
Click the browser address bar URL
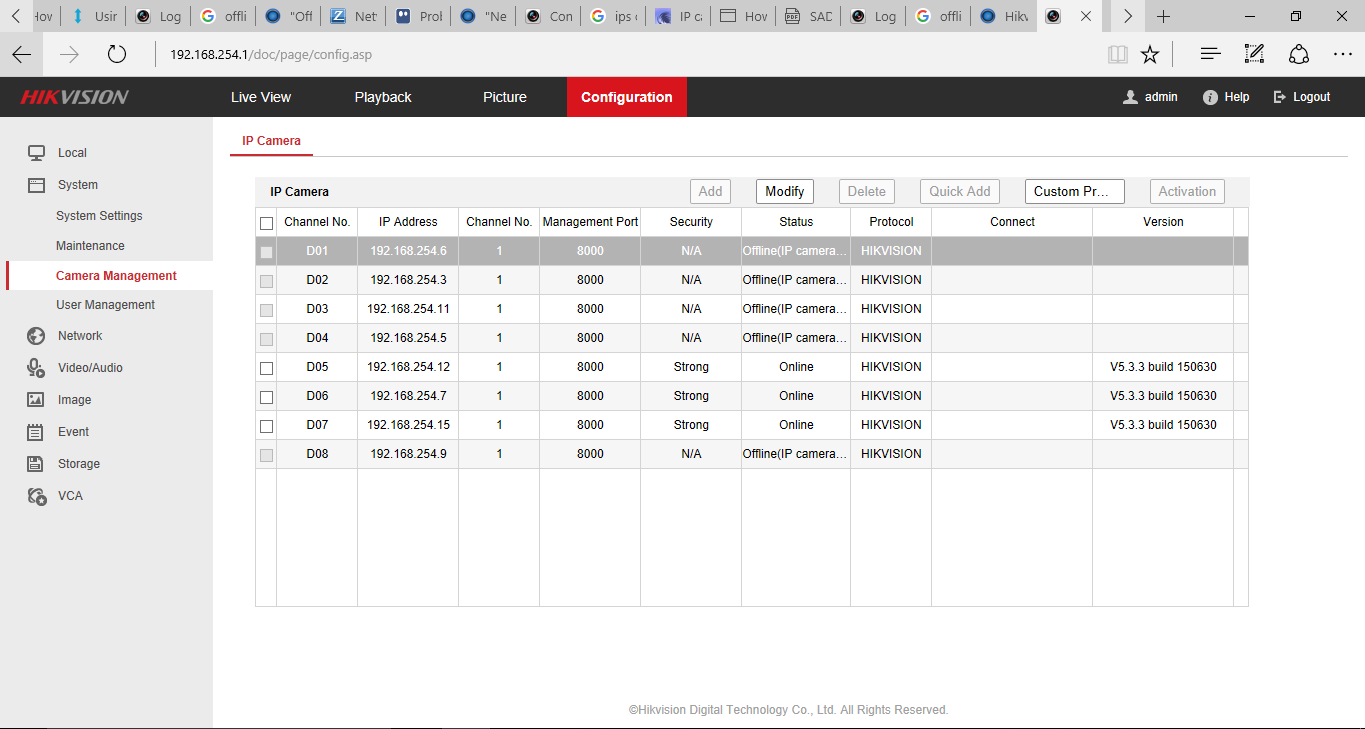(x=270, y=55)
